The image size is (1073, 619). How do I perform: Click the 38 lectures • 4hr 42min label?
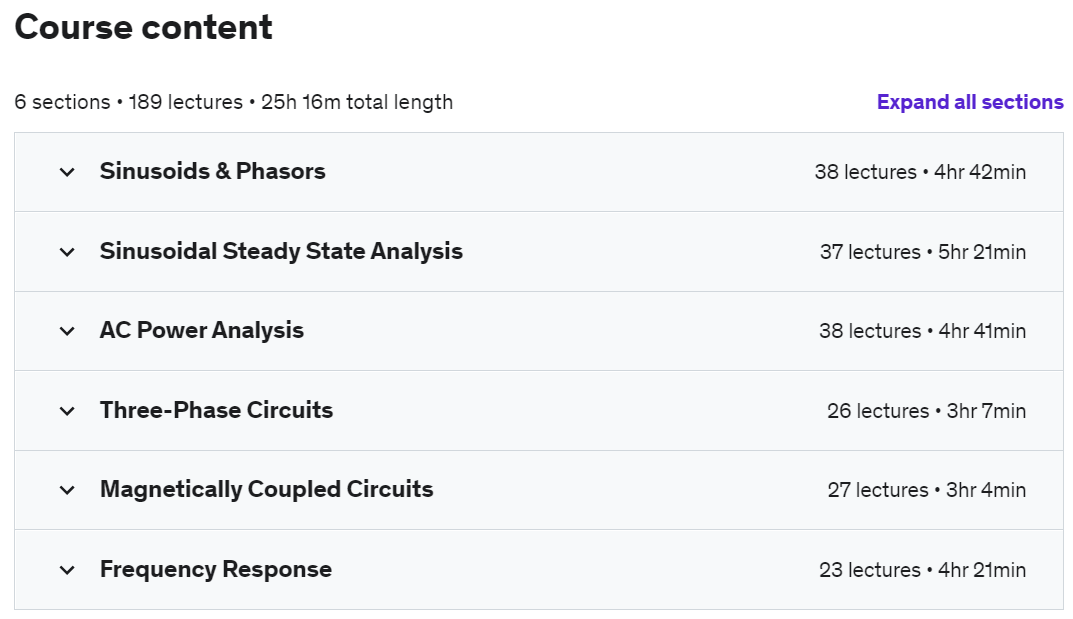[920, 172]
